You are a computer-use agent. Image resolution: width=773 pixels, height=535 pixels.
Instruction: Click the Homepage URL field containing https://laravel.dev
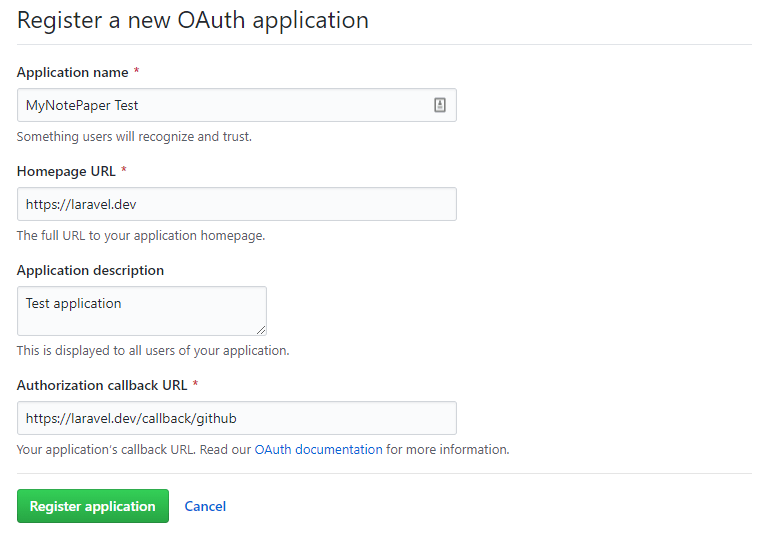pyautogui.click(x=237, y=204)
